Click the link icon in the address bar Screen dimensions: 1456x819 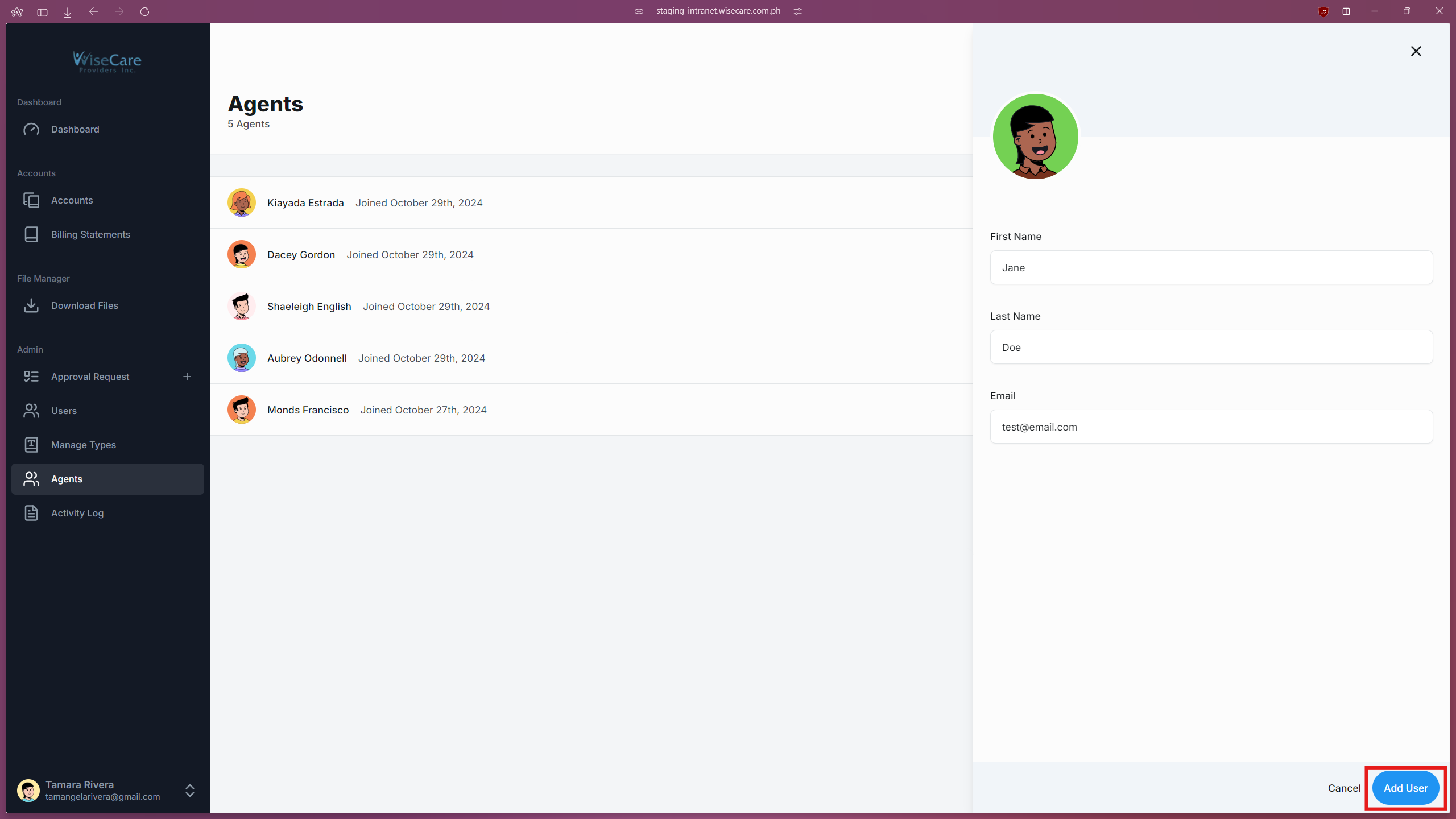pyautogui.click(x=639, y=11)
